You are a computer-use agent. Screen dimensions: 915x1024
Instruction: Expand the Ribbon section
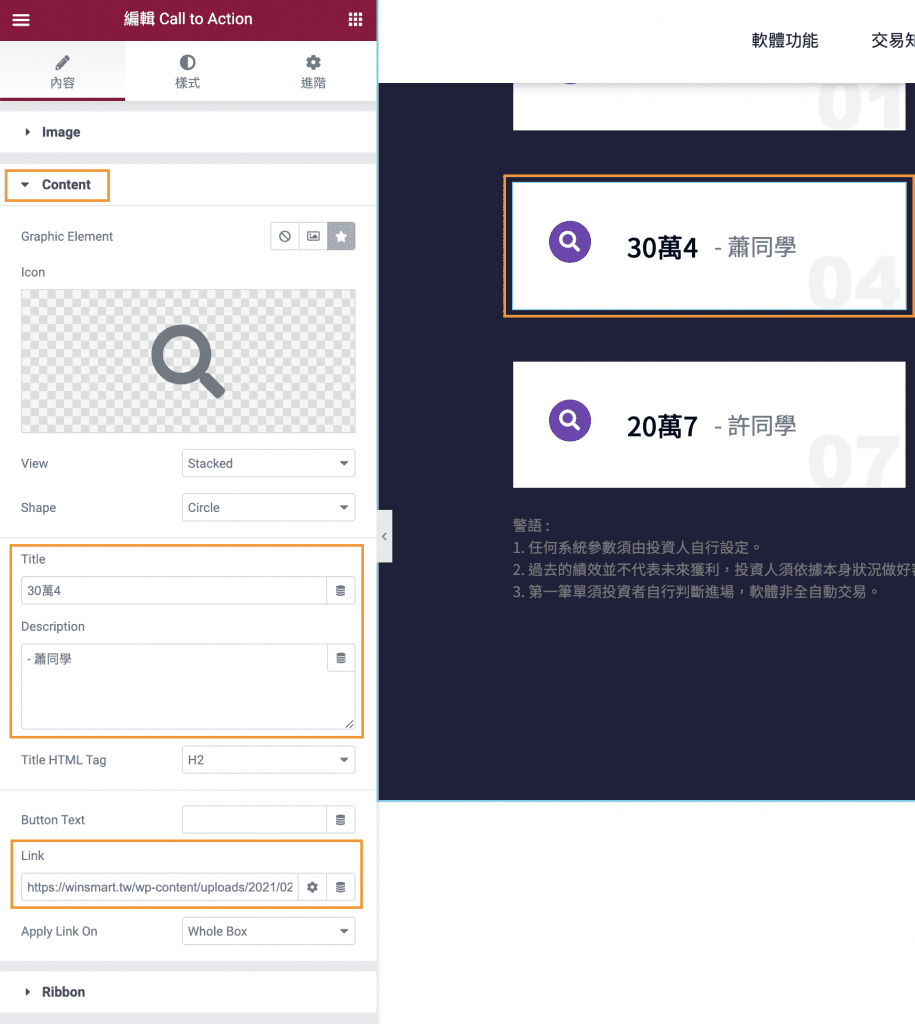(x=63, y=991)
